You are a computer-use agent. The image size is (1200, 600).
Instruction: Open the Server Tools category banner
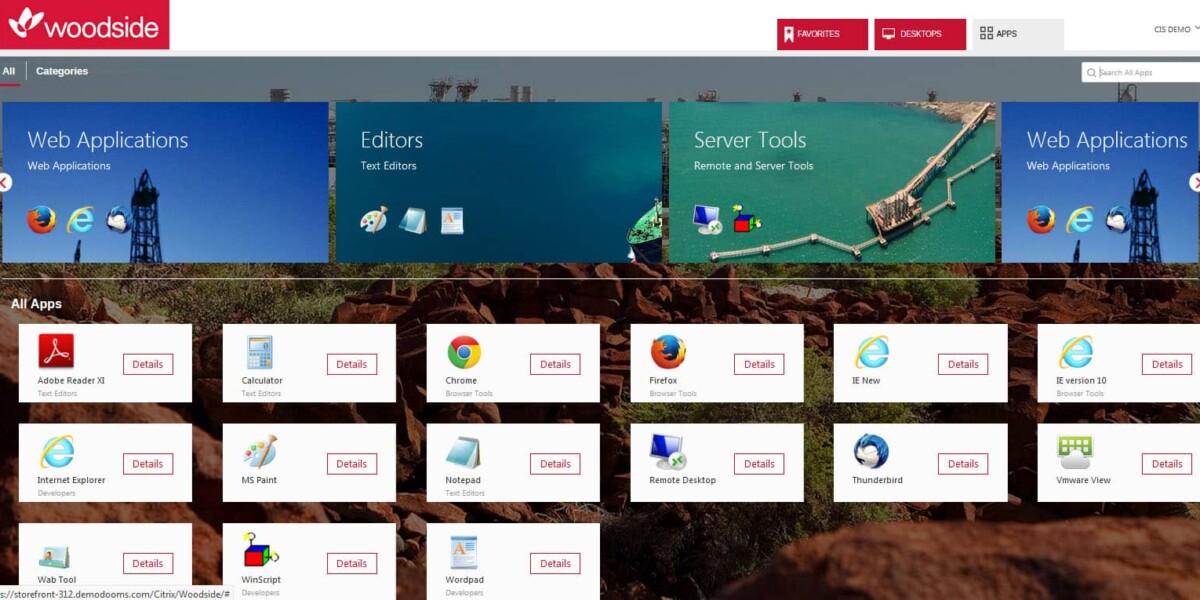[x=832, y=182]
